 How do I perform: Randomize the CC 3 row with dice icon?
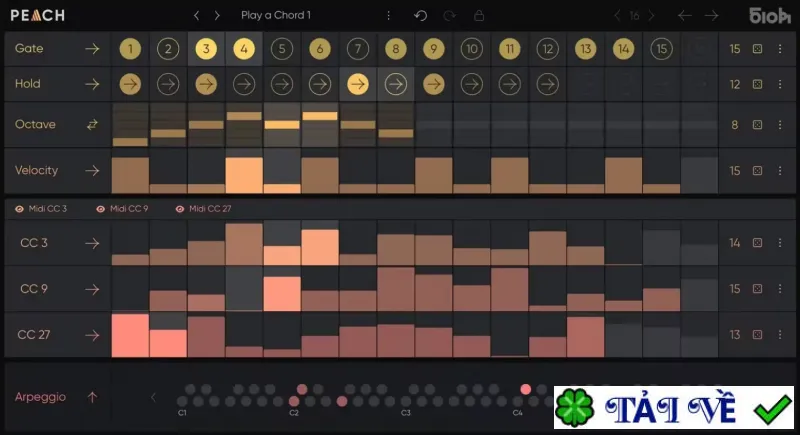(758, 243)
